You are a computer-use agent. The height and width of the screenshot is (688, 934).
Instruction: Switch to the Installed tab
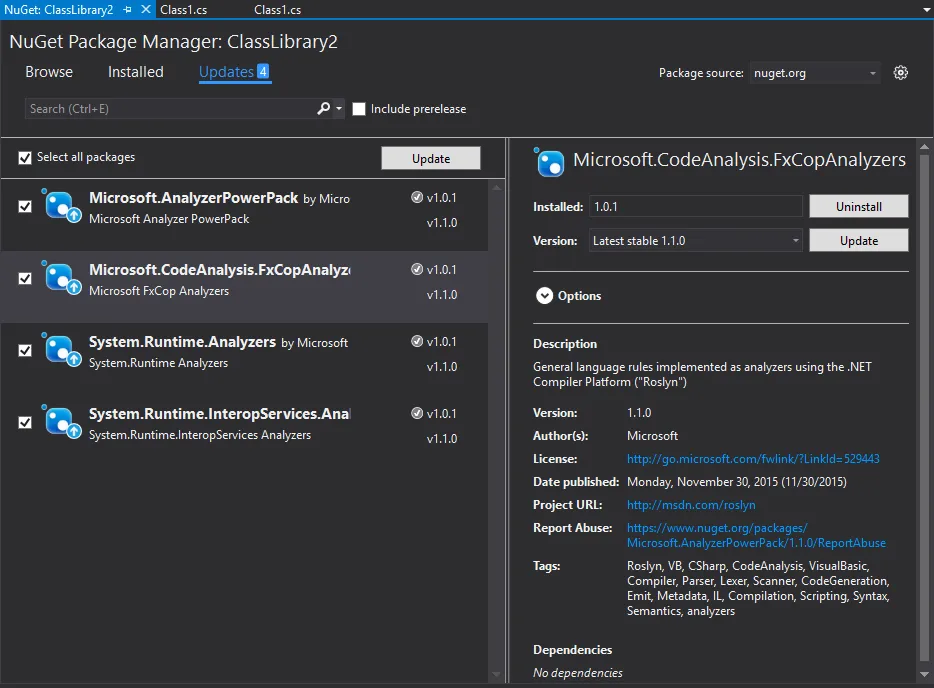[135, 72]
